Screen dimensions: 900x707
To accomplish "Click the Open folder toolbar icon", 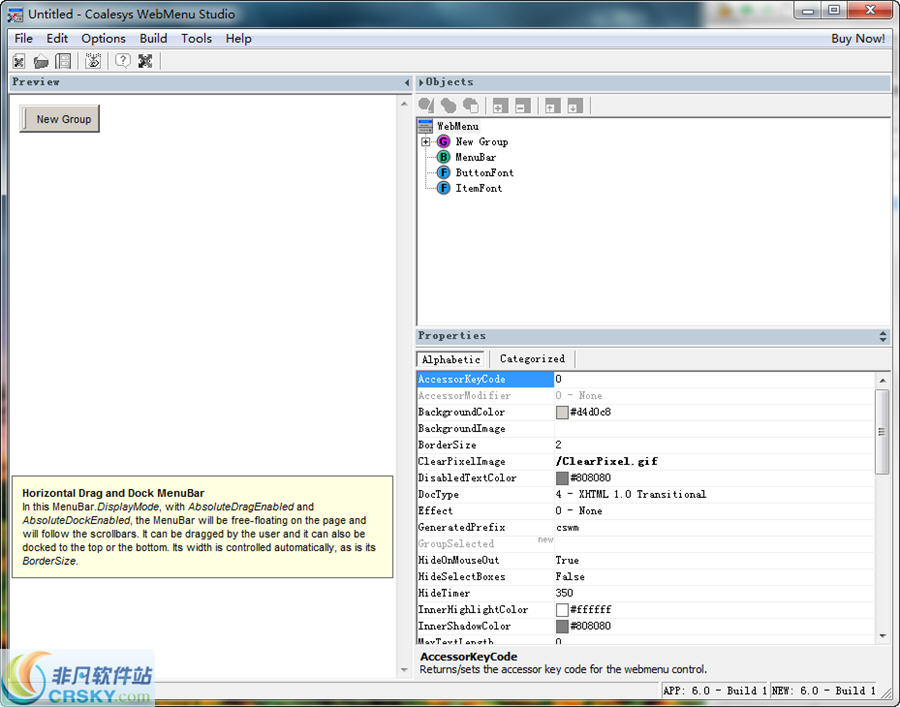I will pyautogui.click(x=41, y=61).
